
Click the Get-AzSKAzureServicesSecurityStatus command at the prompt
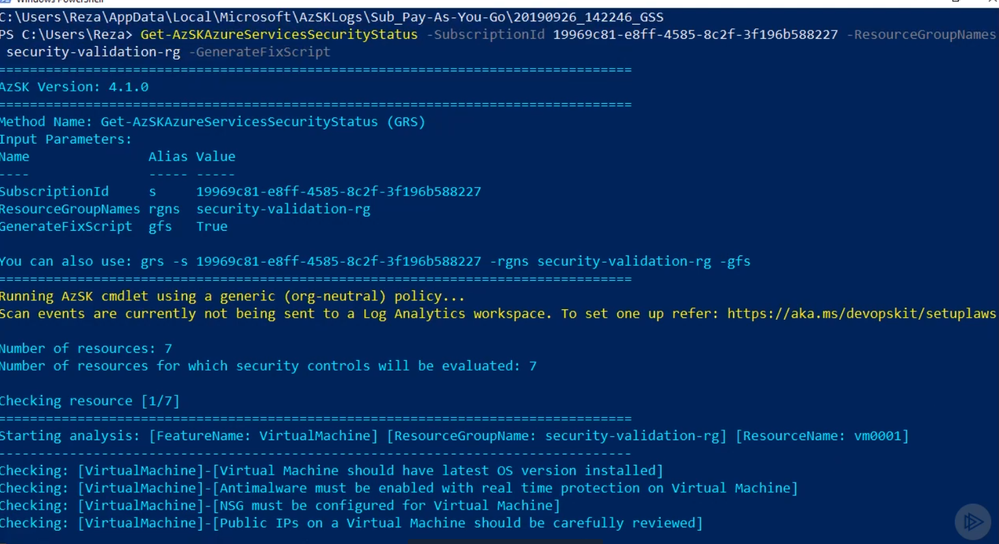pos(279,34)
